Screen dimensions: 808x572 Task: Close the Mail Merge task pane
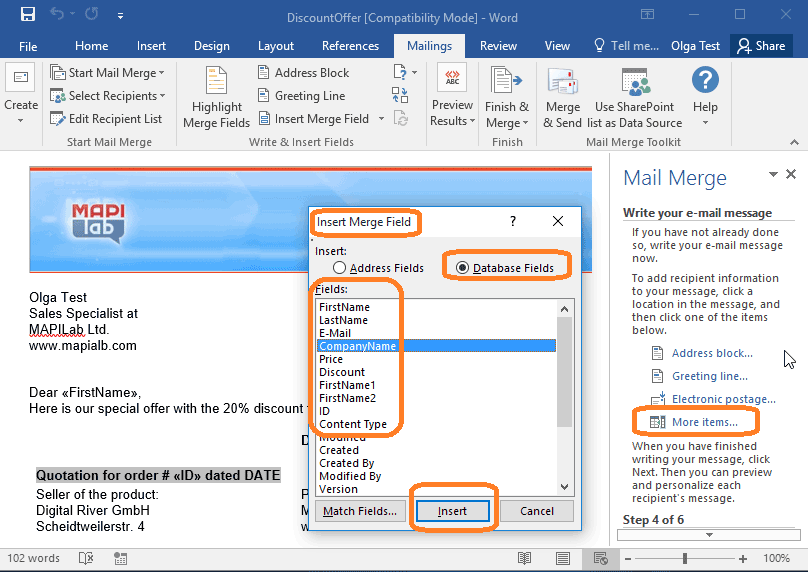tap(791, 174)
